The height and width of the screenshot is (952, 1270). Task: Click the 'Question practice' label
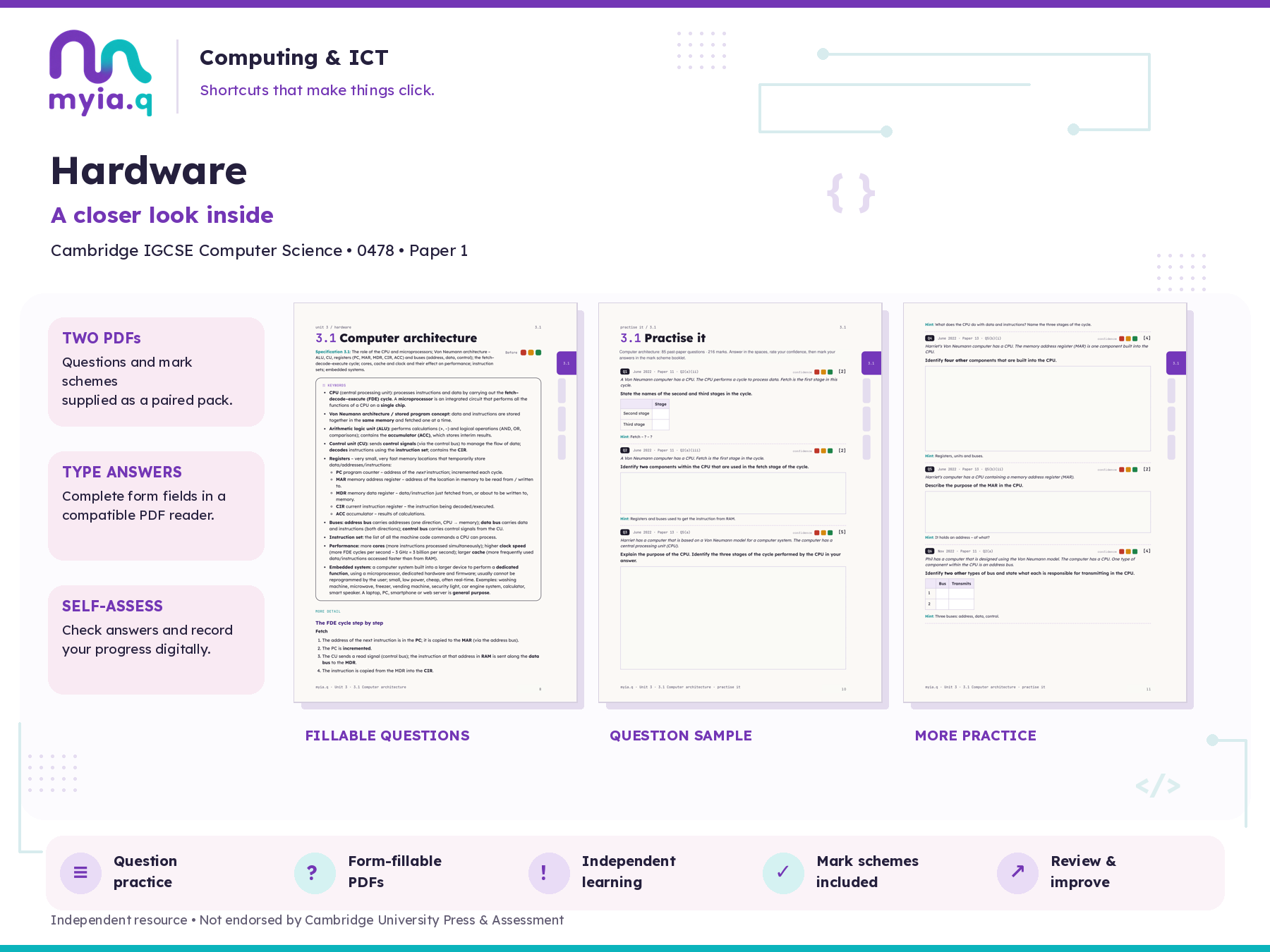(145, 872)
